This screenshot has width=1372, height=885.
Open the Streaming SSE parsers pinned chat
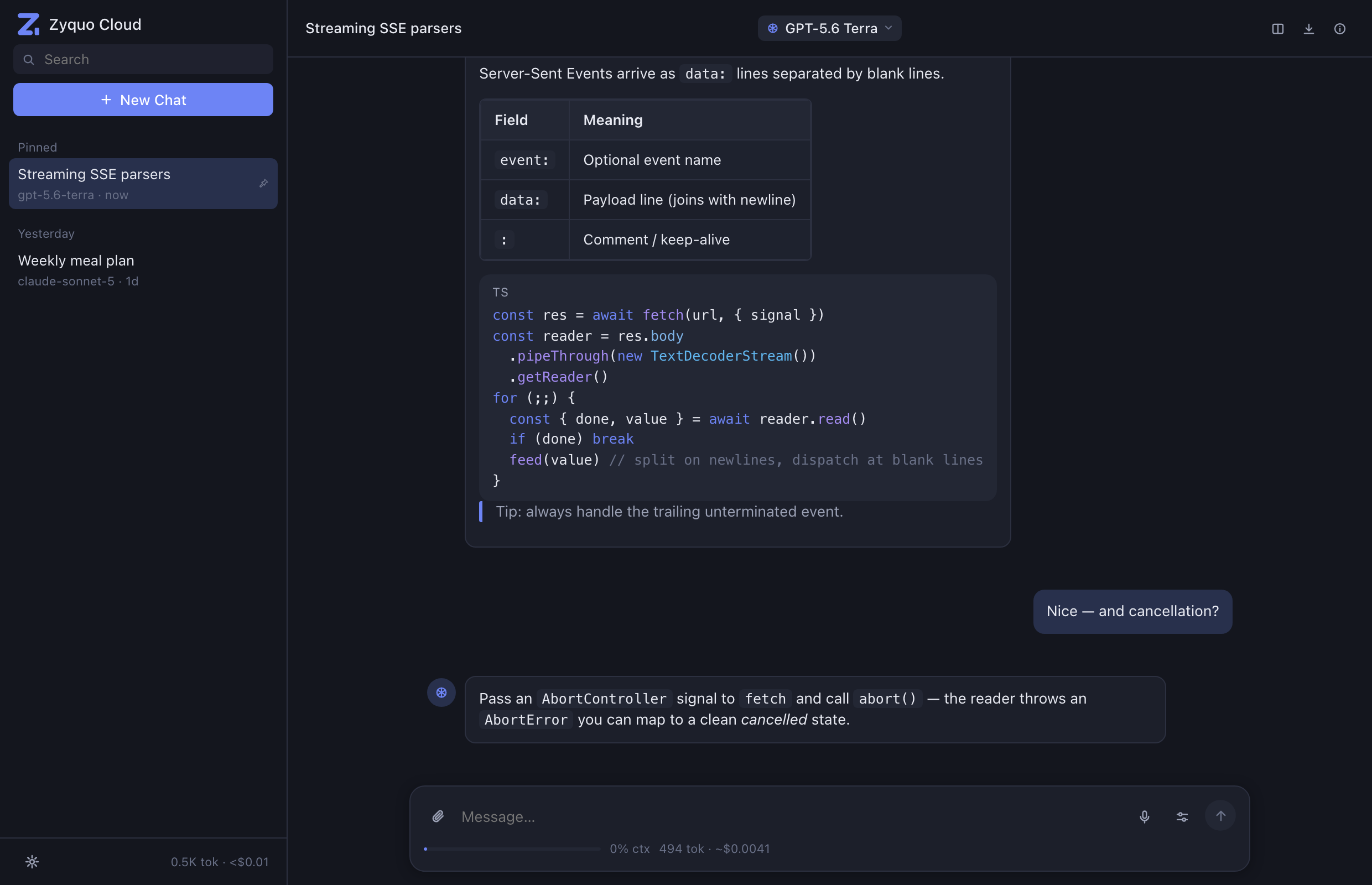point(143,183)
